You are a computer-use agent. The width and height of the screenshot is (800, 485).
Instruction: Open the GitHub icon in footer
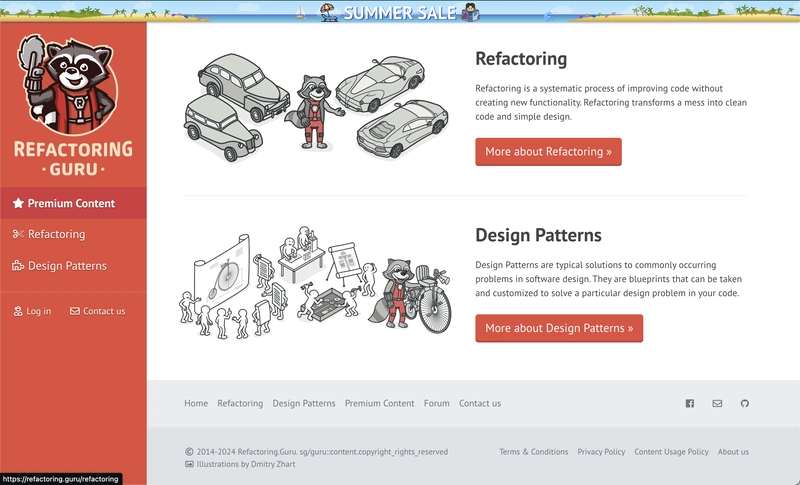[x=745, y=403]
